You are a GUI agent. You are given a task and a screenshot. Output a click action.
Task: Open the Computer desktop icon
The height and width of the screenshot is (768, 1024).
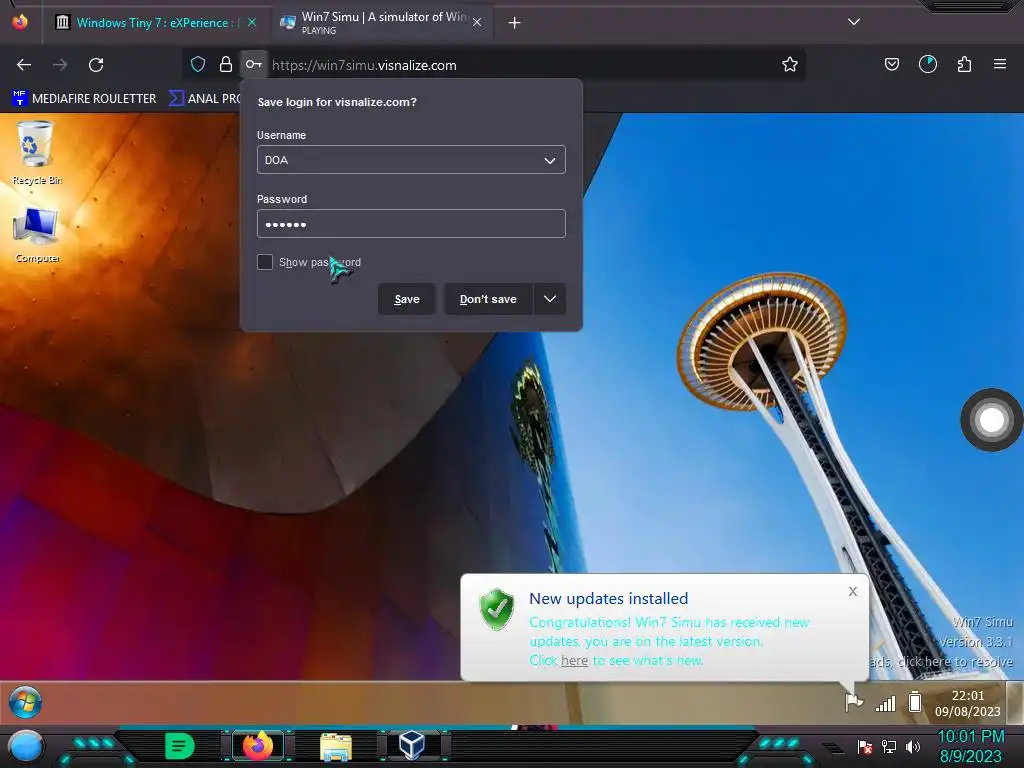click(x=37, y=235)
